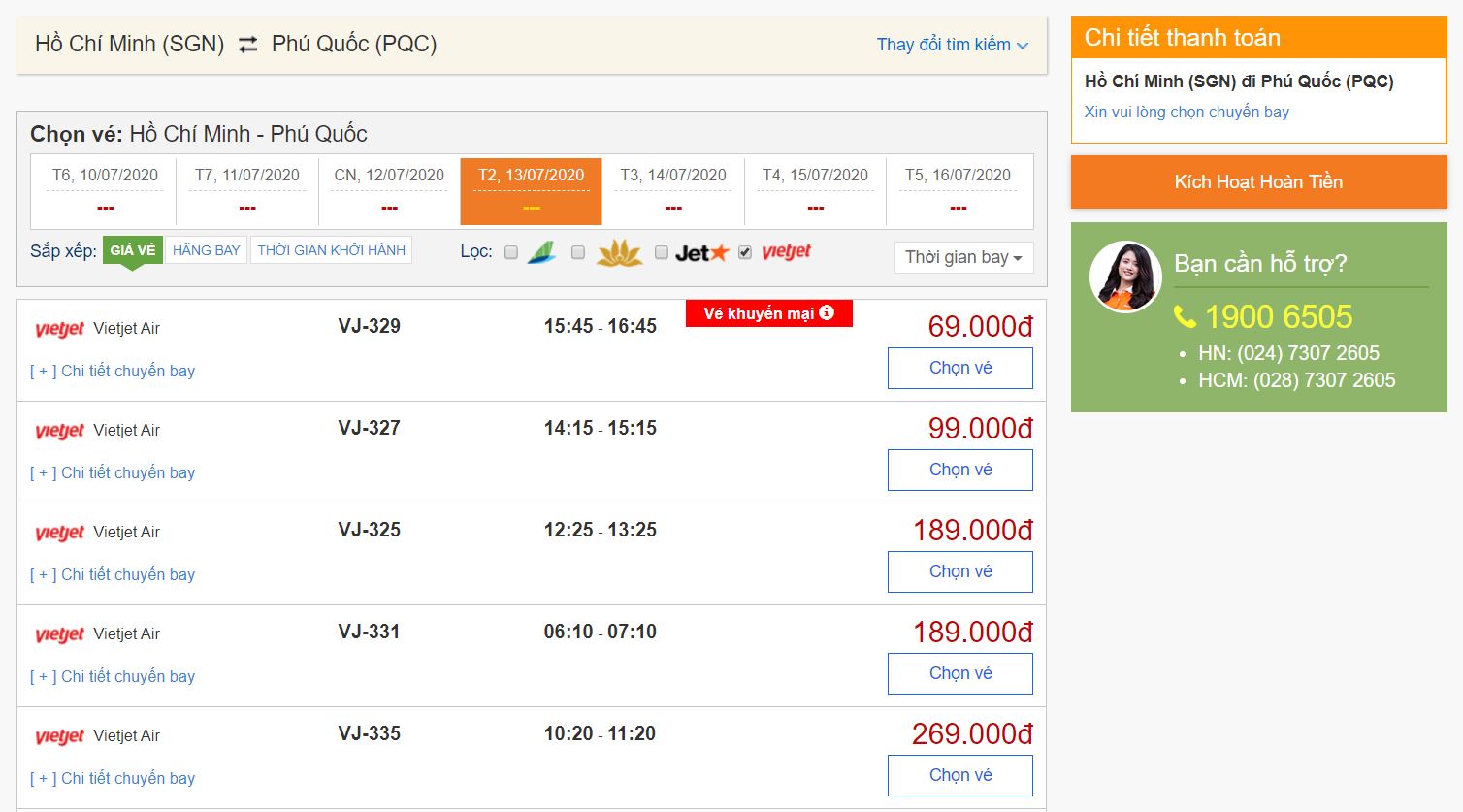1463x812 pixels.
Task: Enable the Vietnam Airlines filter checkbox
Action: [x=578, y=252]
